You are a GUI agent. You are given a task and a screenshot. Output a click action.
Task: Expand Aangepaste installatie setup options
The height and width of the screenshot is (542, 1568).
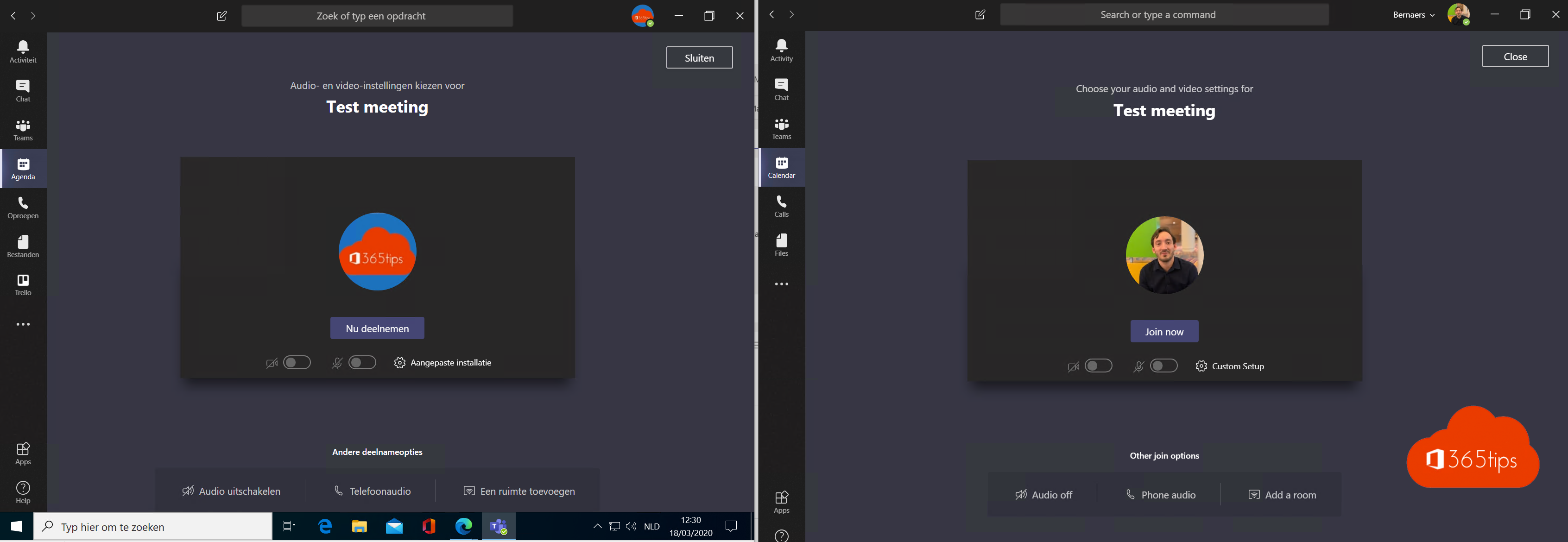(442, 362)
